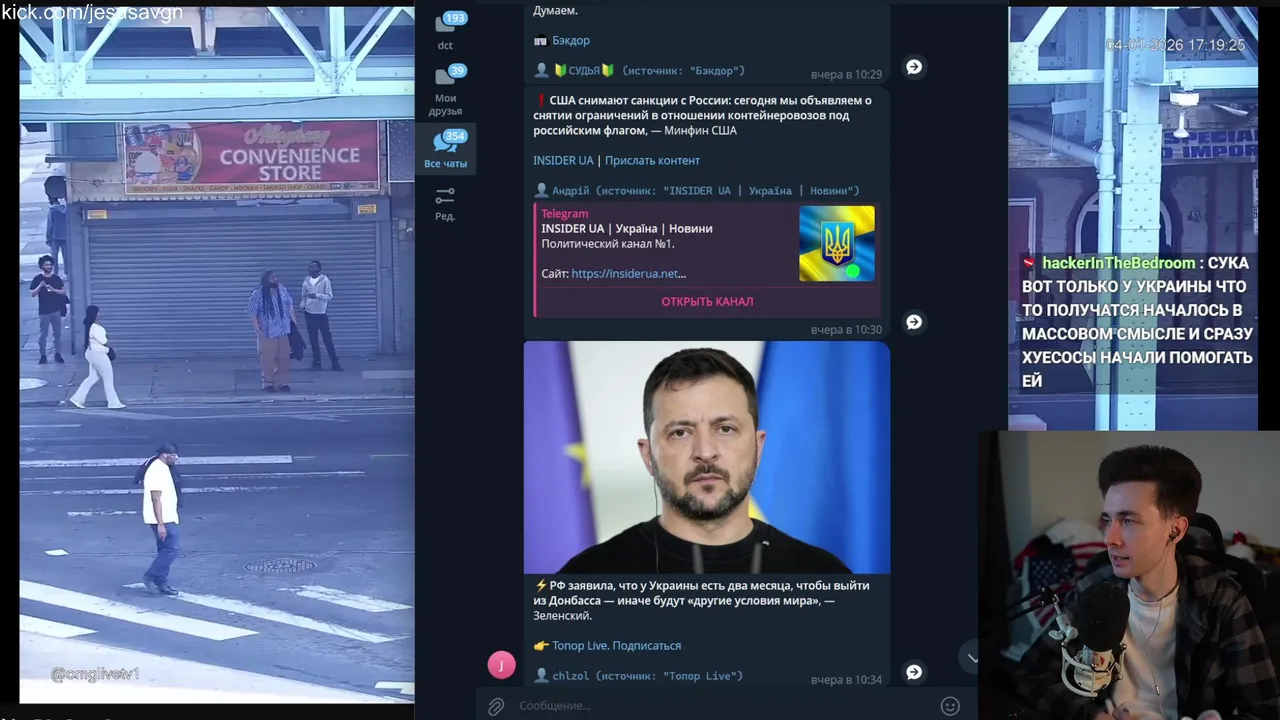Open the Мои друзья folder
The height and width of the screenshot is (720, 1280).
[445, 90]
